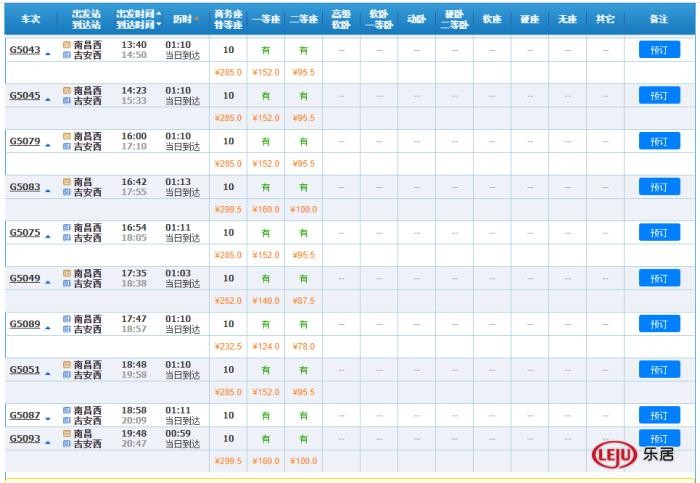Screen dimensions: 700x483
Task: Toggle the arrow beside train G5089
Action: (x=47, y=325)
